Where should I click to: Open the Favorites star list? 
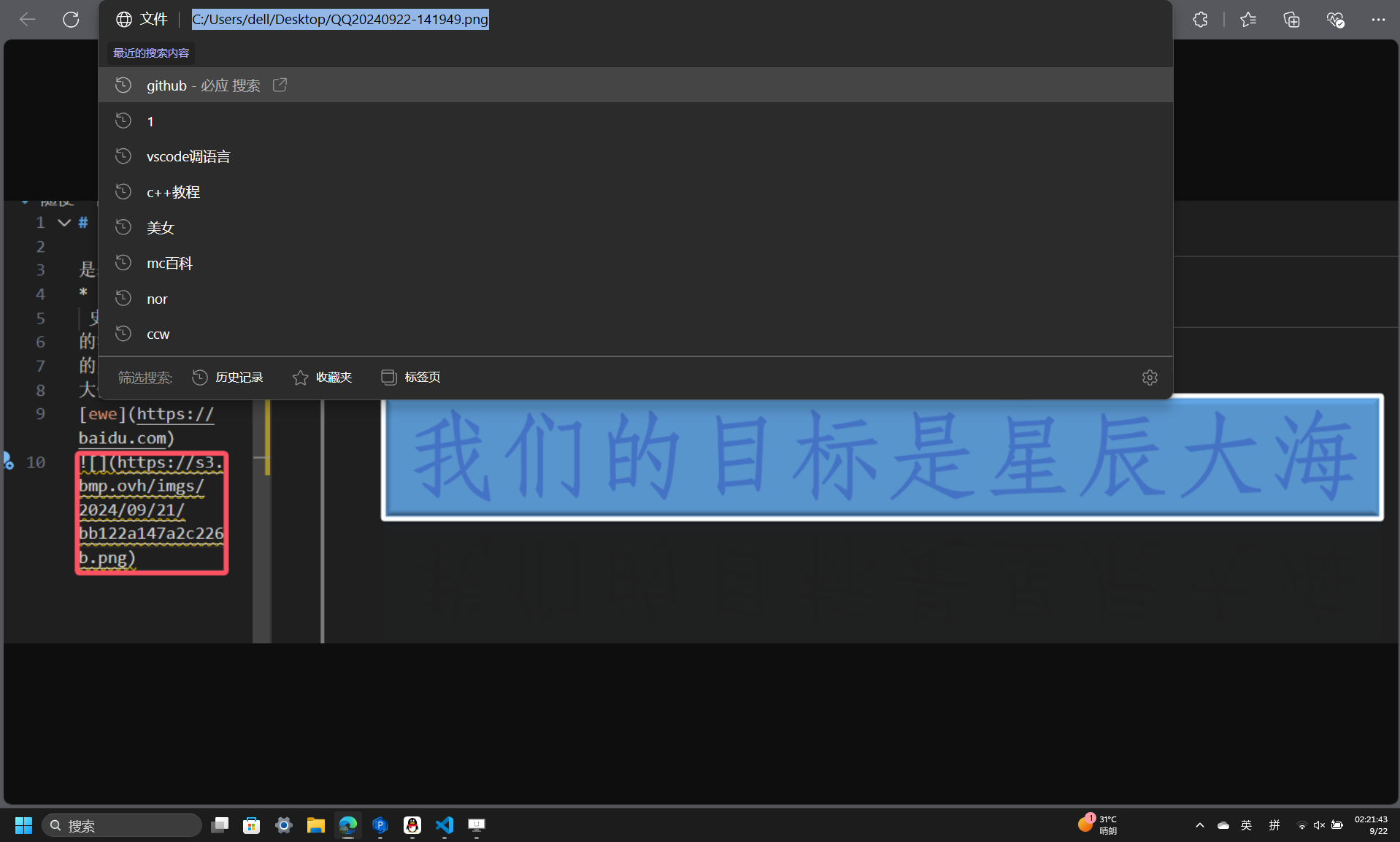[1248, 20]
